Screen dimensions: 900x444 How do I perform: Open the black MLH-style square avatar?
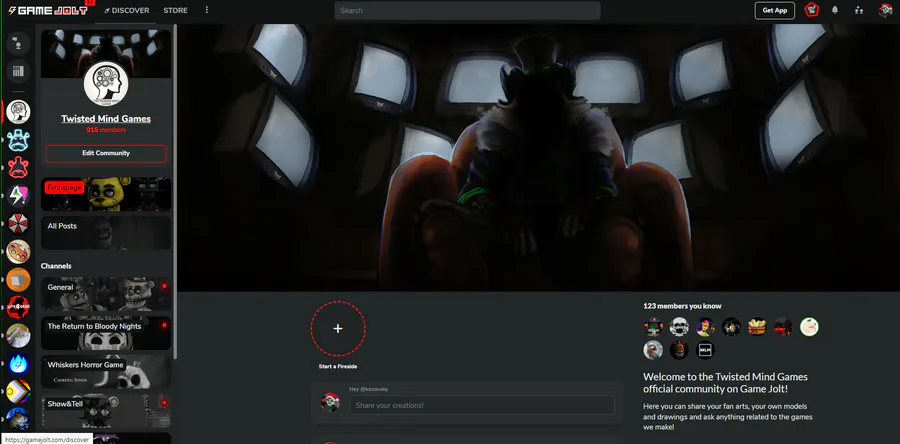pyautogui.click(x=705, y=350)
